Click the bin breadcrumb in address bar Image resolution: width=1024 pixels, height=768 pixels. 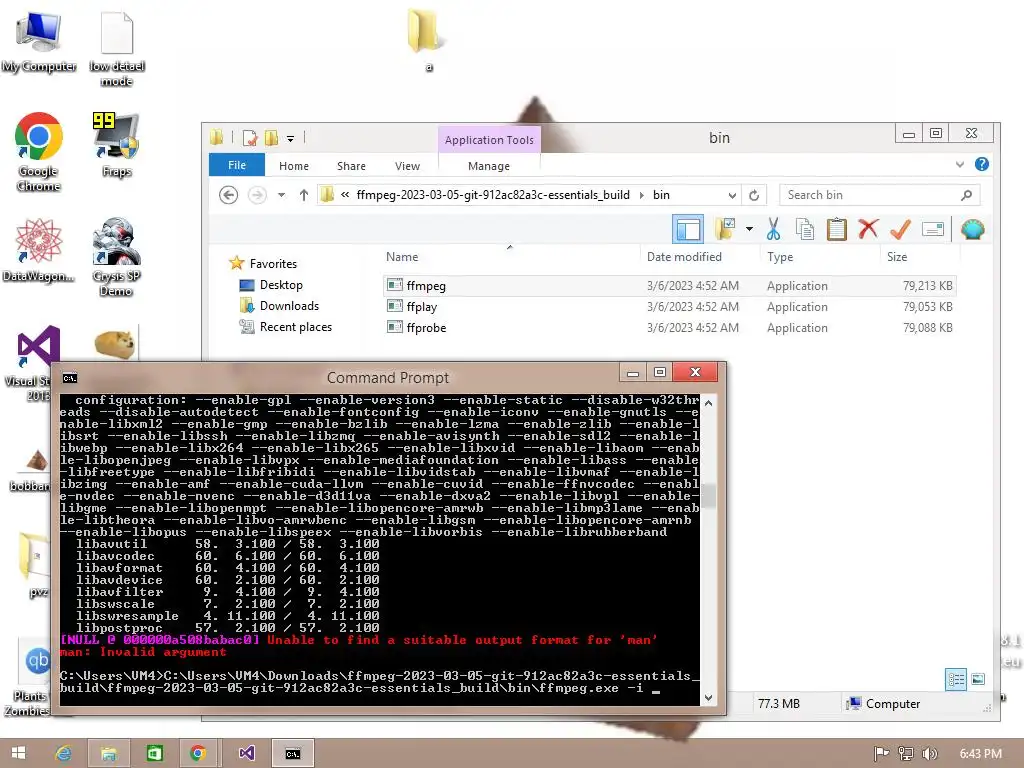[x=661, y=195]
